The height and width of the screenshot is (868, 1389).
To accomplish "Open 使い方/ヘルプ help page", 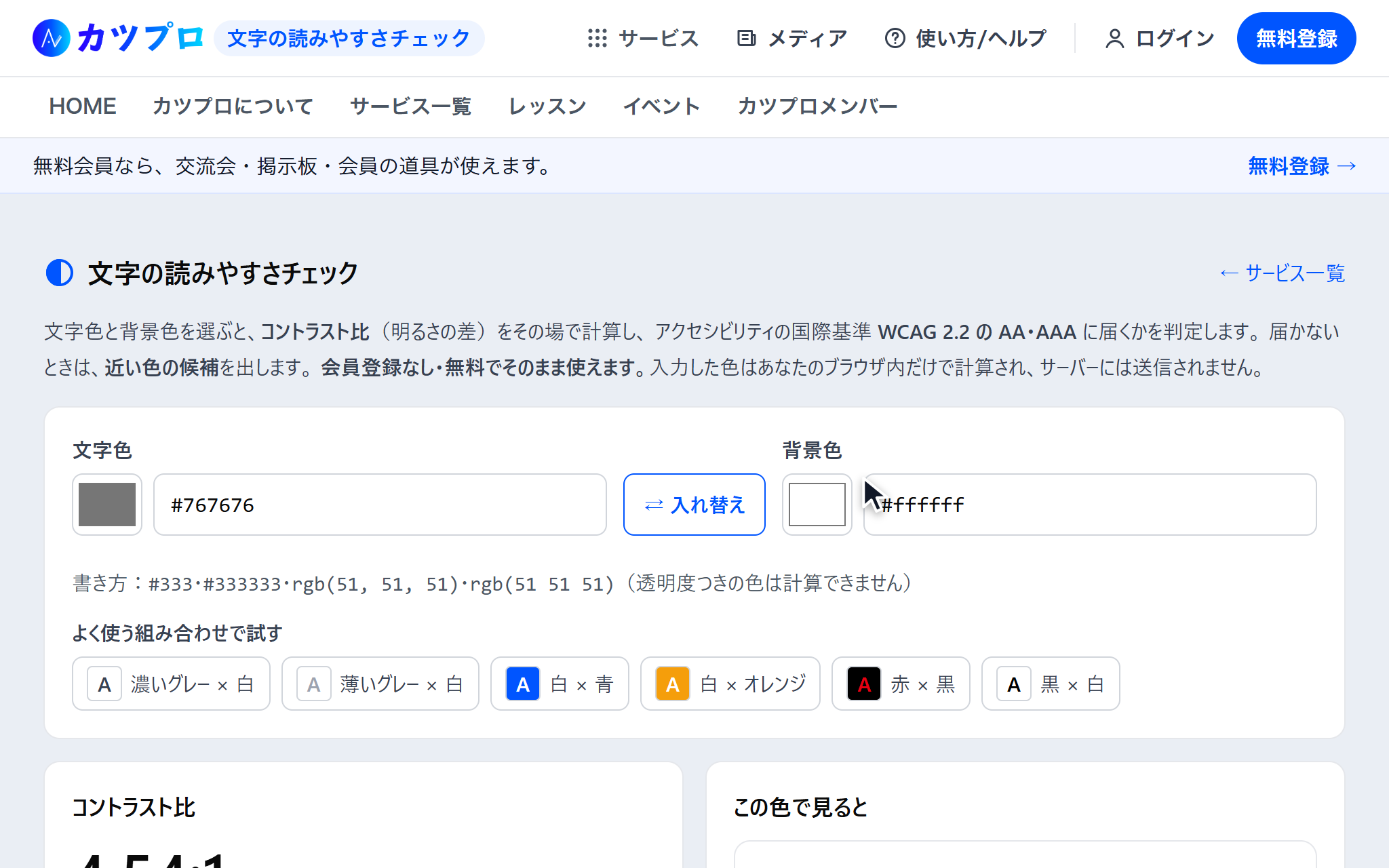I will pyautogui.click(x=965, y=38).
